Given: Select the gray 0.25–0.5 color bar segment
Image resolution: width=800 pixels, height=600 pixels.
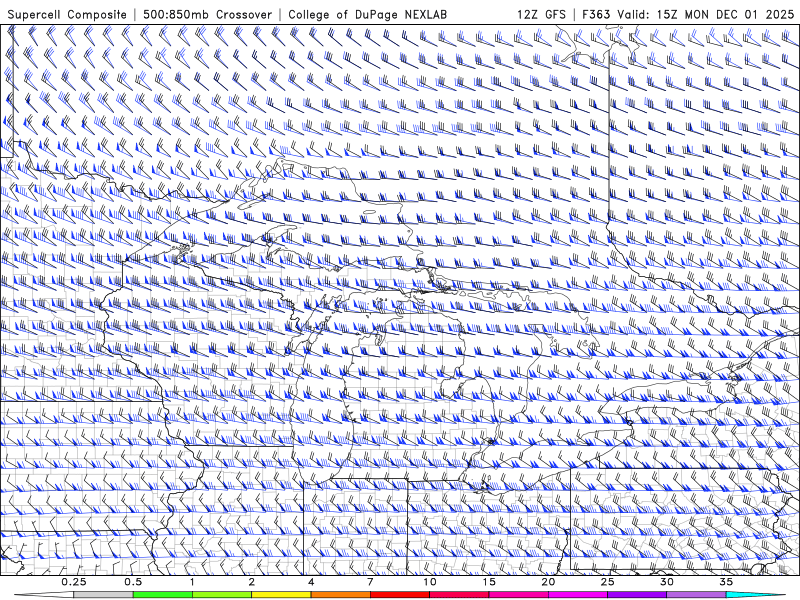Looking at the screenshot, I should [x=103, y=595].
